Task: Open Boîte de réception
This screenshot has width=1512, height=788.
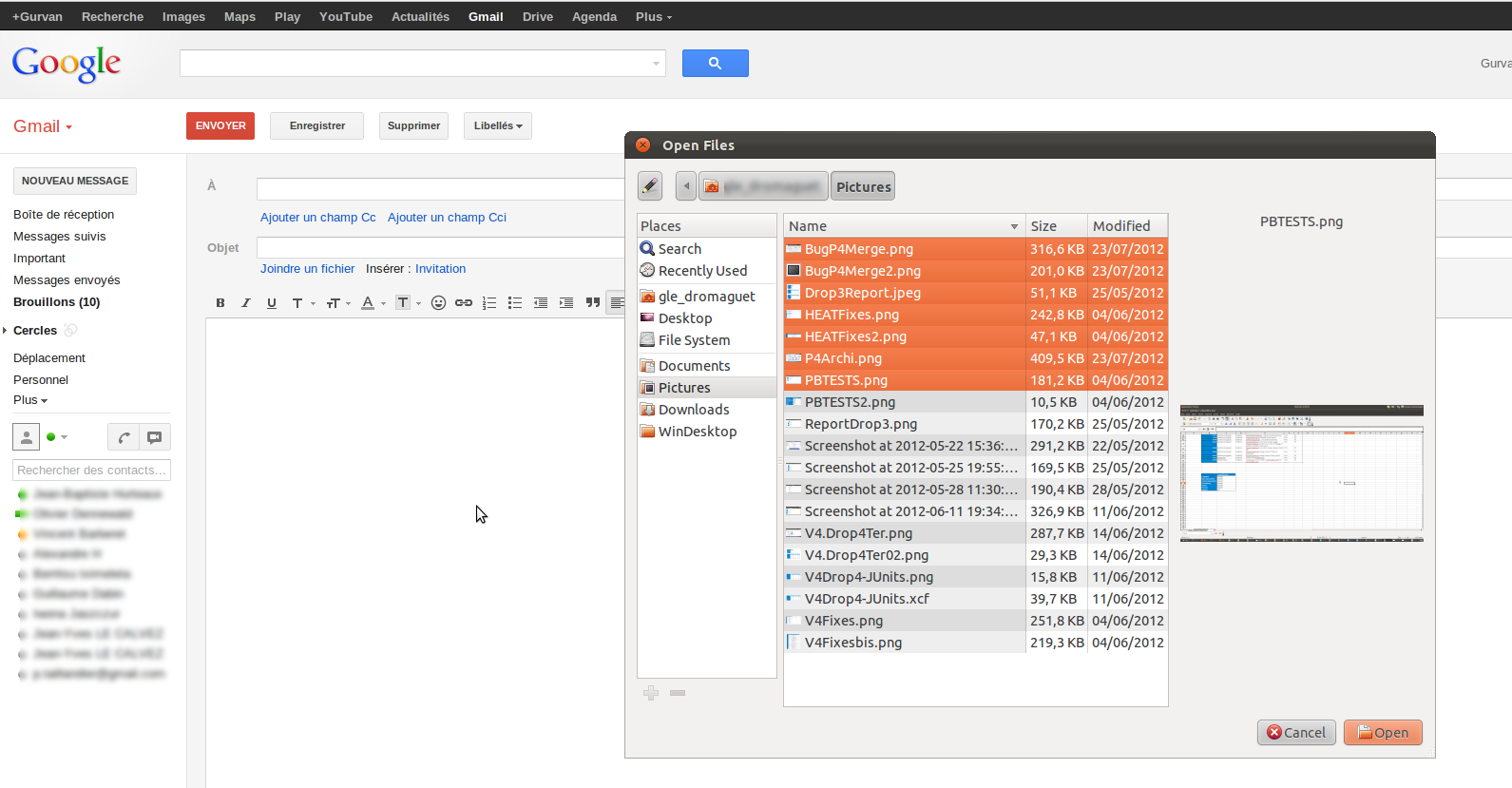Action: (x=64, y=215)
